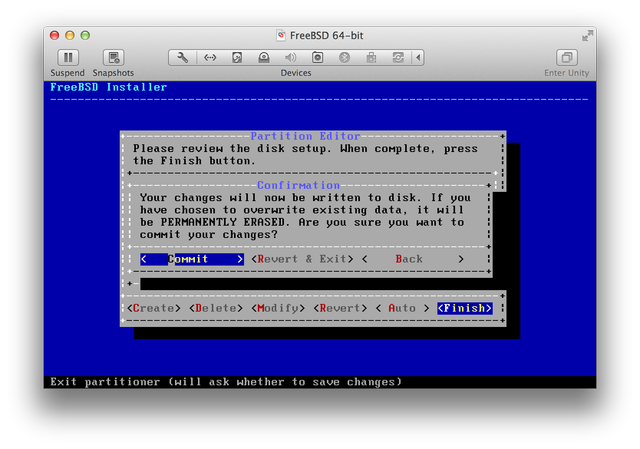Open the hard disk device icon

(x=237, y=58)
